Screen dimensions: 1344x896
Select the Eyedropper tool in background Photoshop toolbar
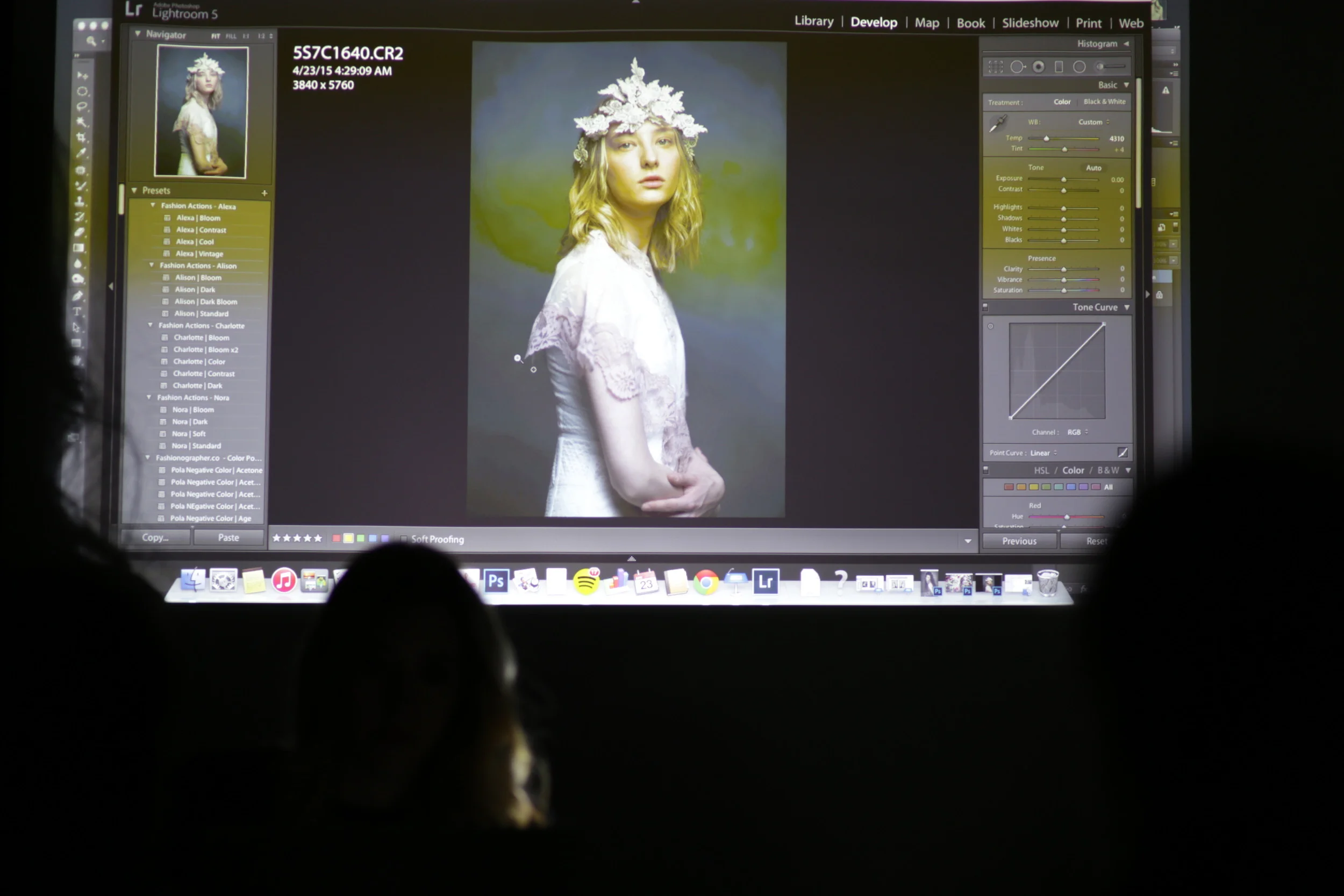(x=81, y=153)
